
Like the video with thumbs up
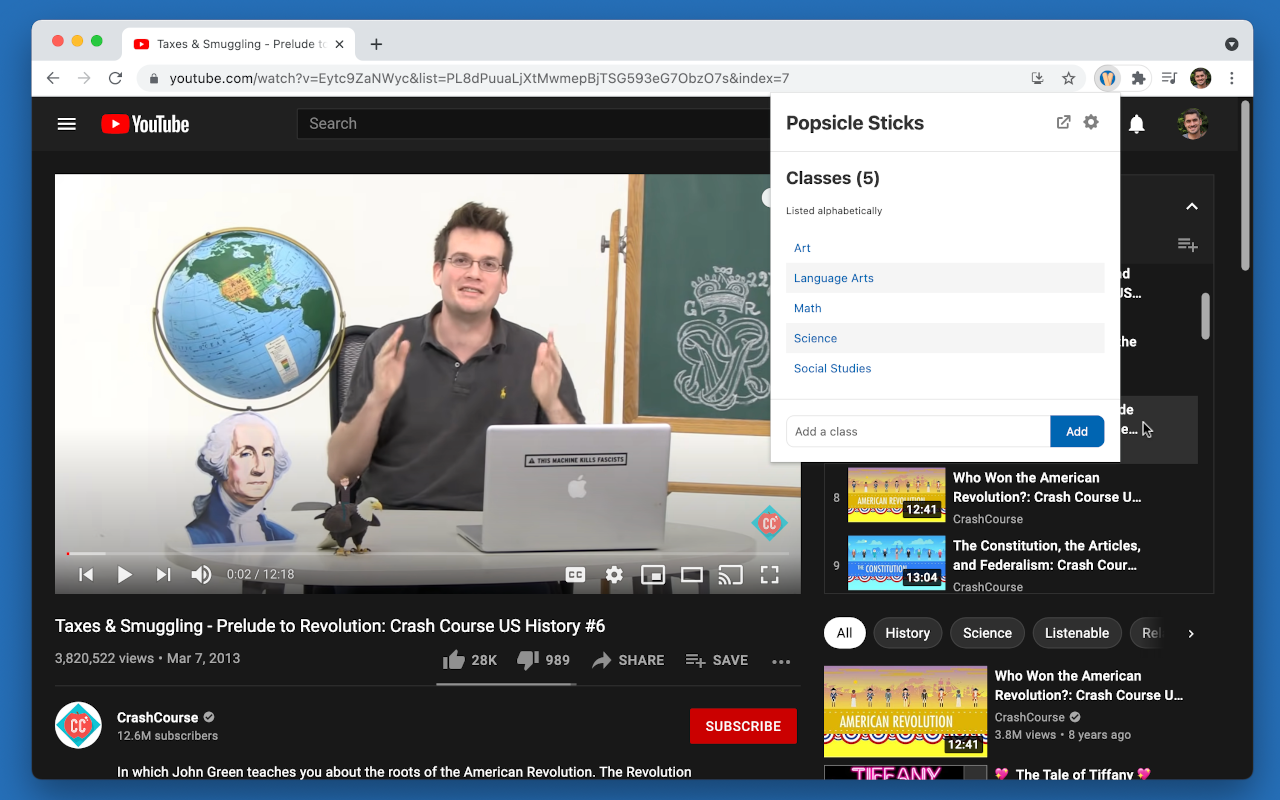pyautogui.click(x=470, y=660)
